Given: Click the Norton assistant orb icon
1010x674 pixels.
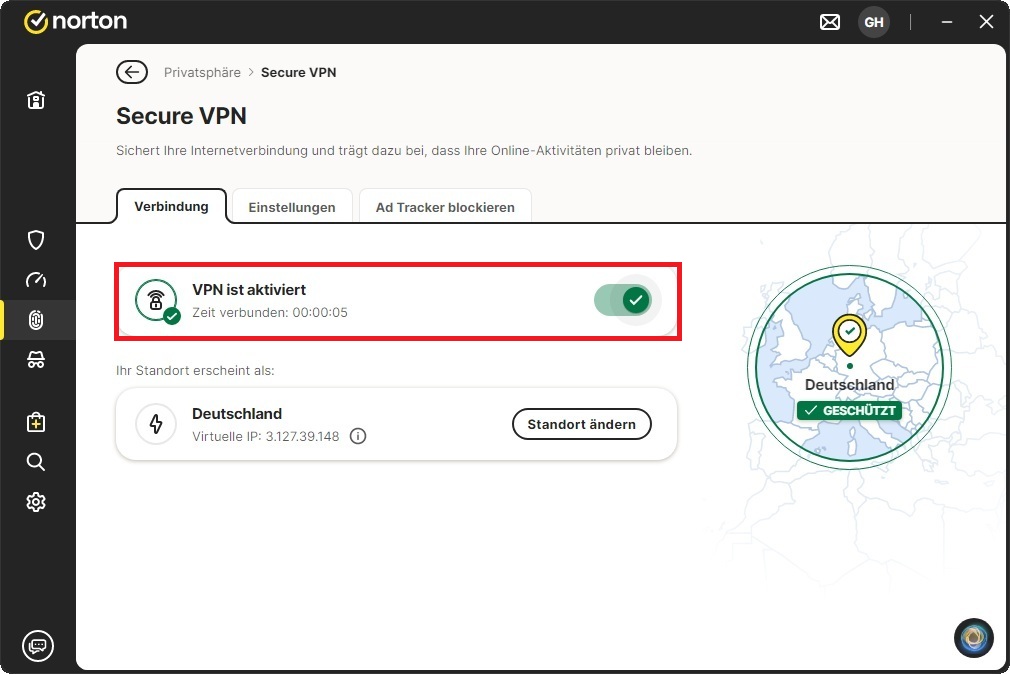Looking at the screenshot, I should pyautogui.click(x=973, y=637).
